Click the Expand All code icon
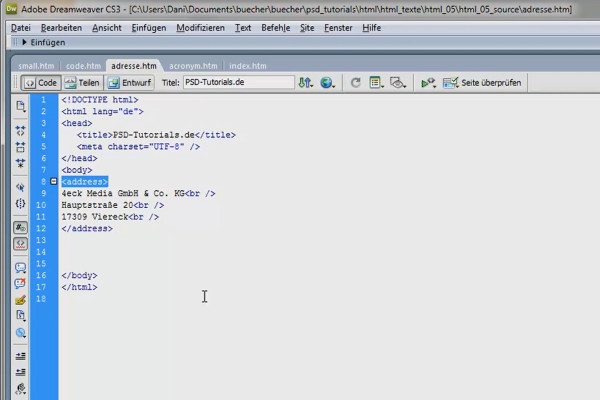Screen dimensions: 600x400 21,163
